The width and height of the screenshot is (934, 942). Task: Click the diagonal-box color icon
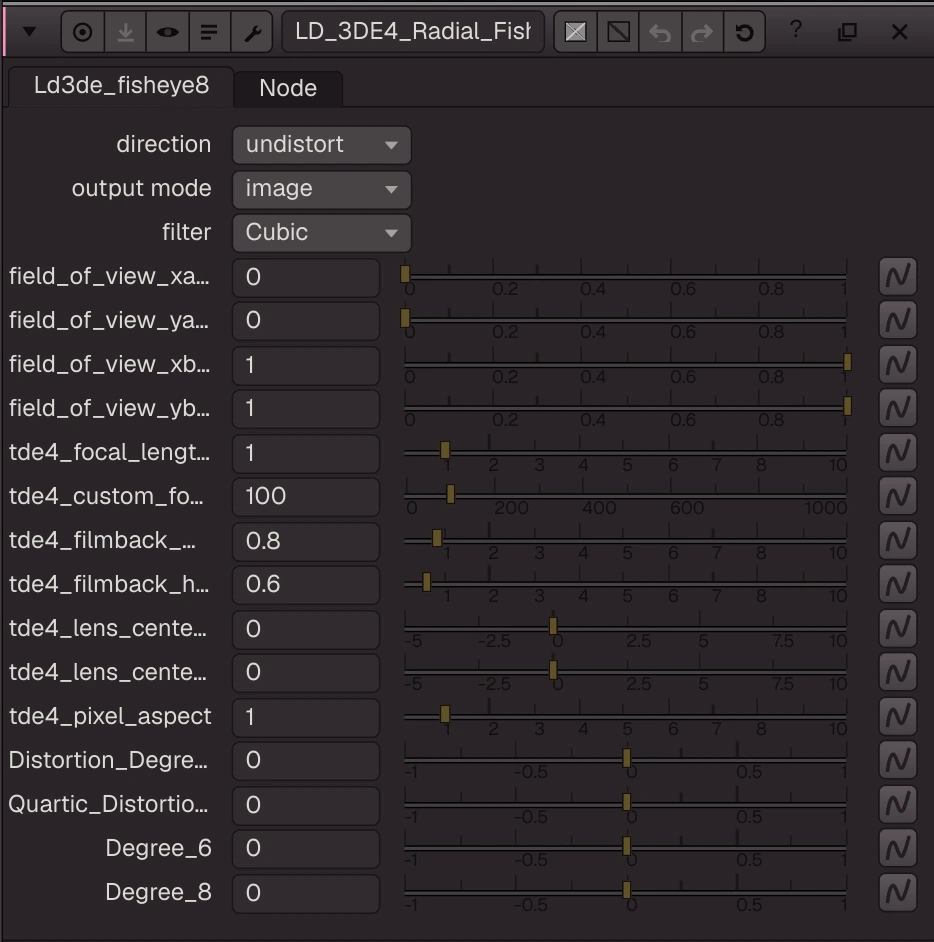618,32
